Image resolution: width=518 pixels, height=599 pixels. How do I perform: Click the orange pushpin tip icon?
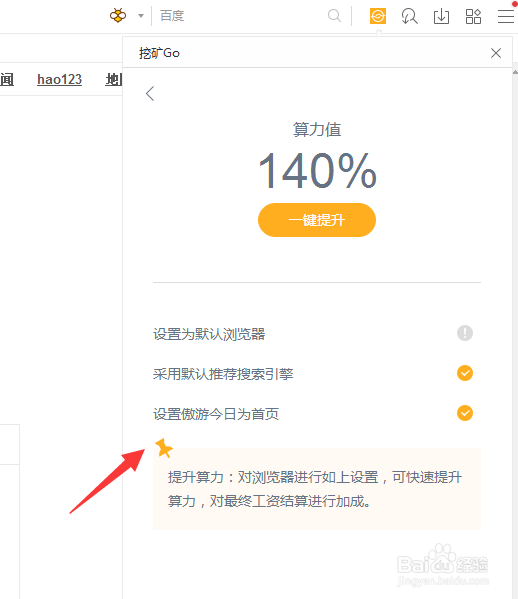click(x=164, y=447)
